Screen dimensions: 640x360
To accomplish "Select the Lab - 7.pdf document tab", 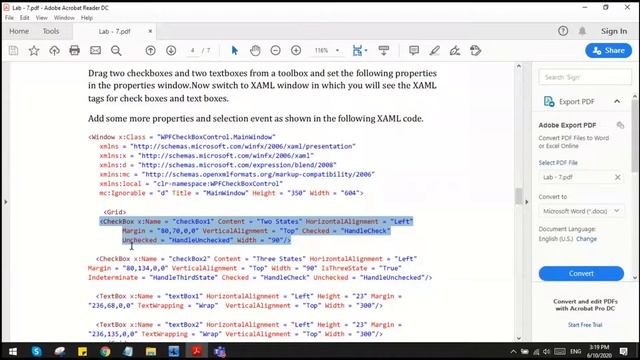I will click(114, 31).
